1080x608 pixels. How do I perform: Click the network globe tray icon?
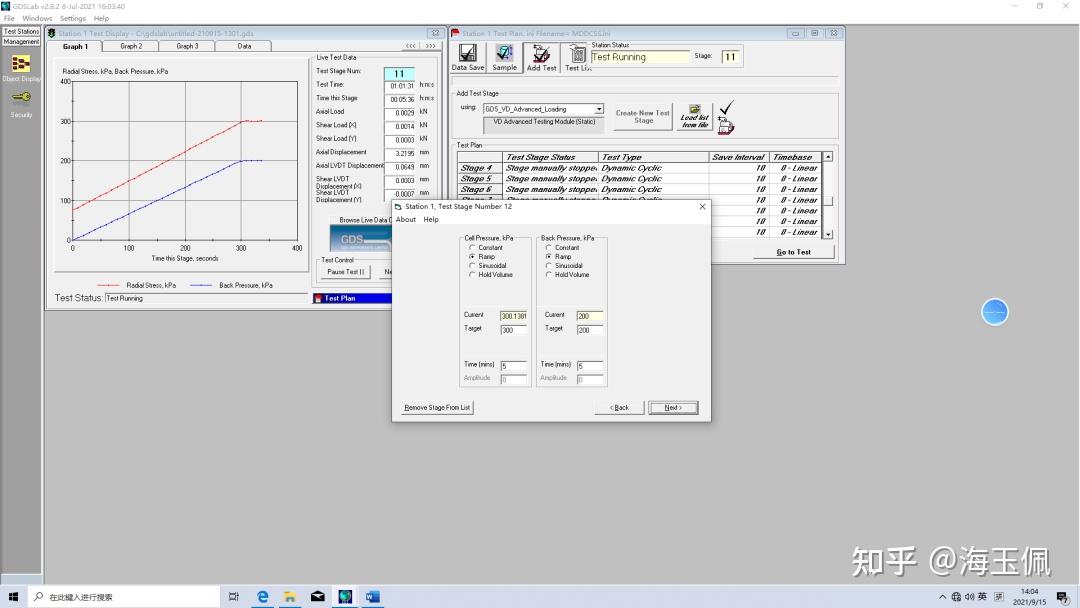pyautogui.click(x=956, y=596)
